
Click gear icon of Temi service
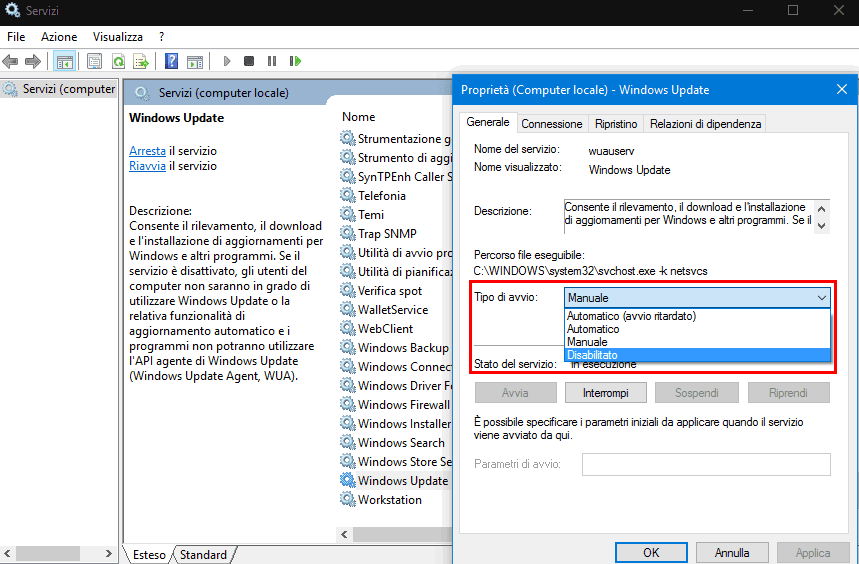[x=347, y=215]
